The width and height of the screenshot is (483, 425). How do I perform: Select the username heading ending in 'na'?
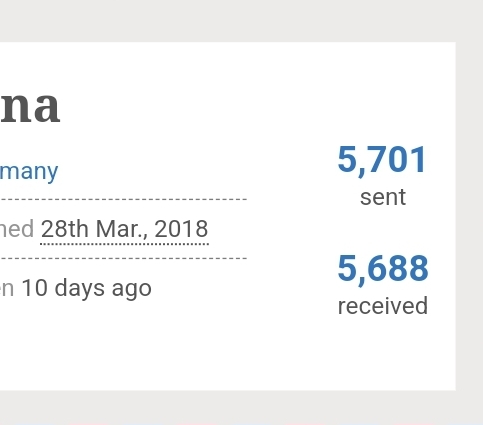(30, 107)
